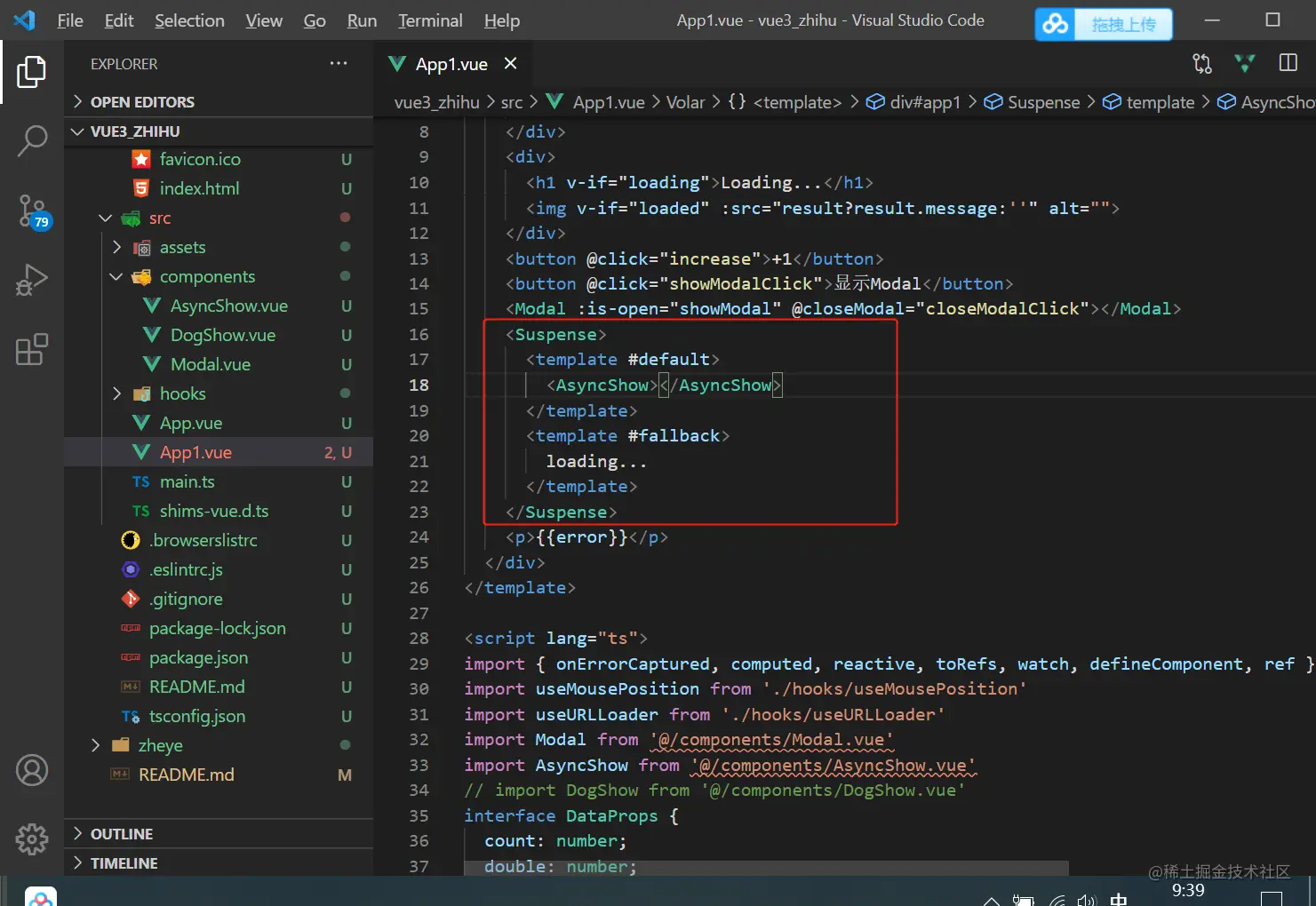Click Suspense breadcrumb segment

(x=1033, y=102)
